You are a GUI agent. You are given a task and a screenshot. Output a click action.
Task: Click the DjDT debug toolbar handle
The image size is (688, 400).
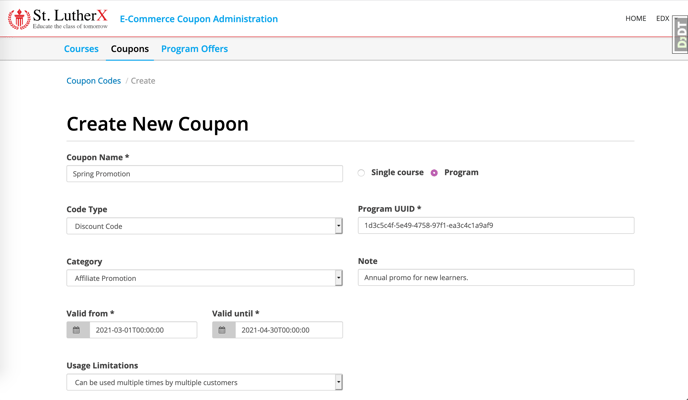coord(681,34)
